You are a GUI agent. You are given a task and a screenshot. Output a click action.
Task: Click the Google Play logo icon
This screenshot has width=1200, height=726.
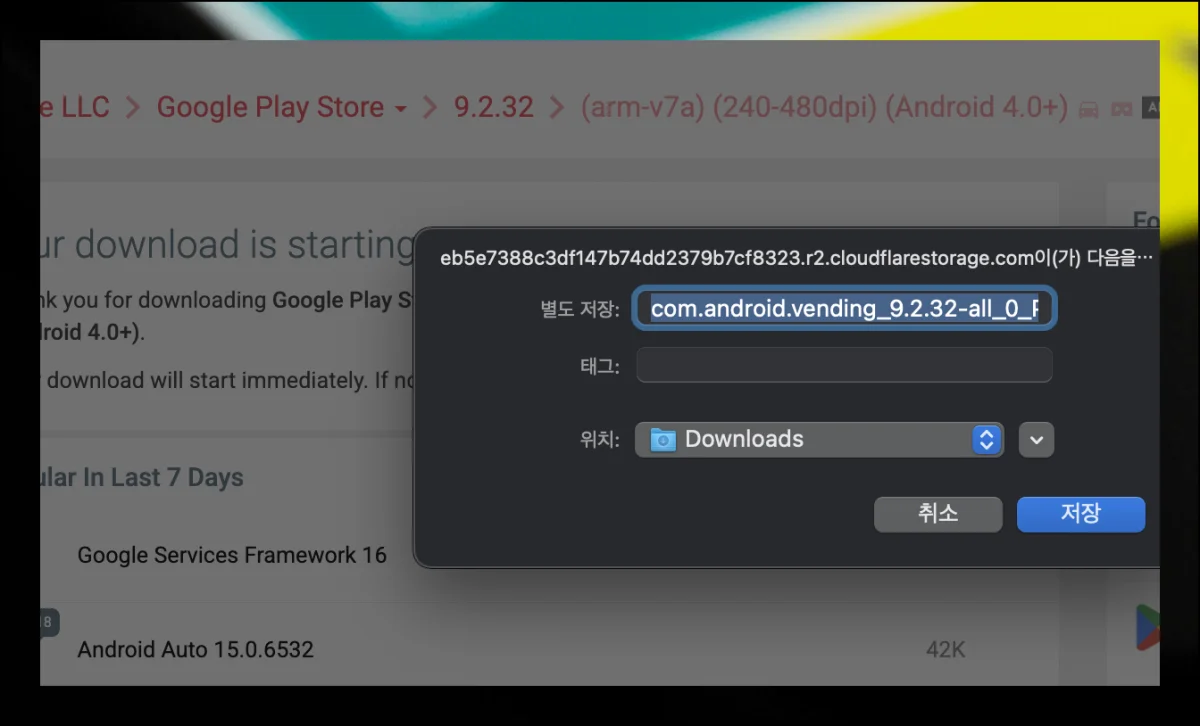coord(1148,628)
